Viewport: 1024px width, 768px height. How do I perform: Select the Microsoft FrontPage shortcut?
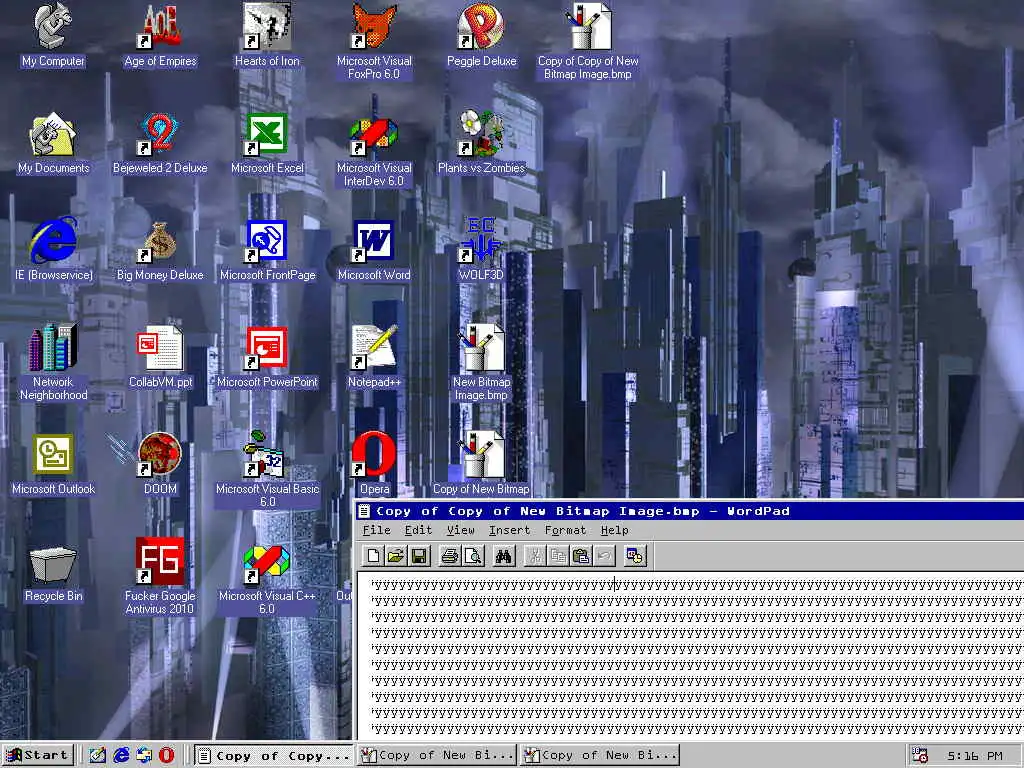click(266, 249)
